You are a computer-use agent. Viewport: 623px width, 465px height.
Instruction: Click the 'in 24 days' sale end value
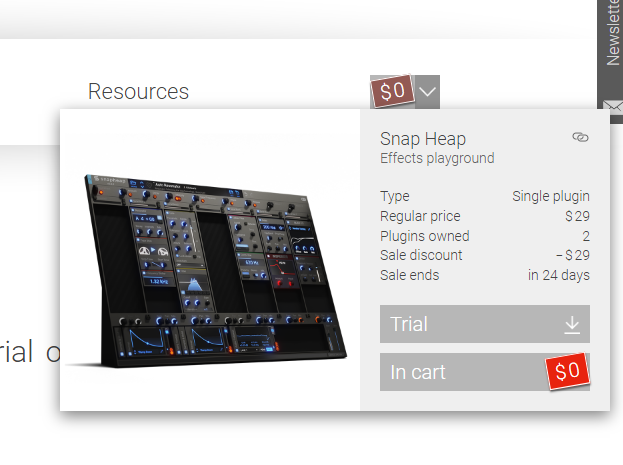tap(559, 275)
